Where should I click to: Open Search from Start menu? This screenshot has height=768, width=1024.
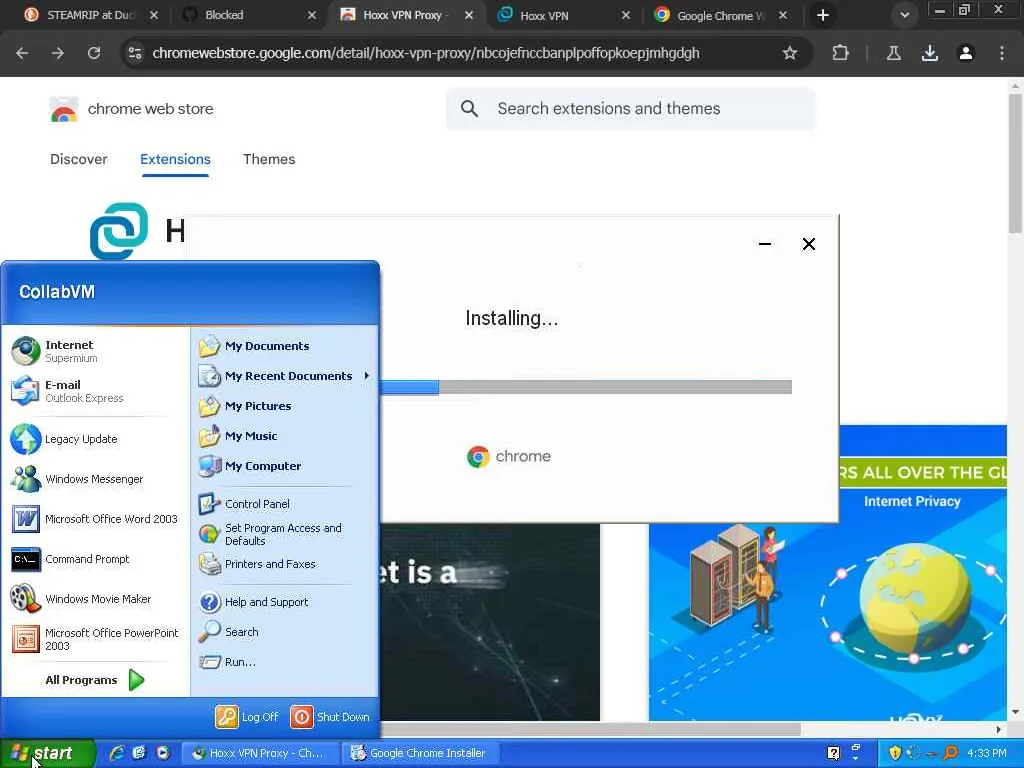(285, 632)
